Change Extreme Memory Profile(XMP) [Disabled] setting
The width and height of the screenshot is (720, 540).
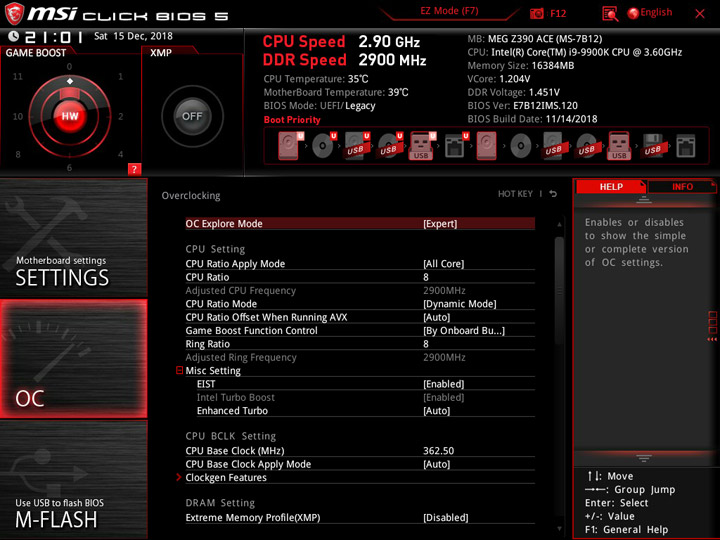point(360,518)
